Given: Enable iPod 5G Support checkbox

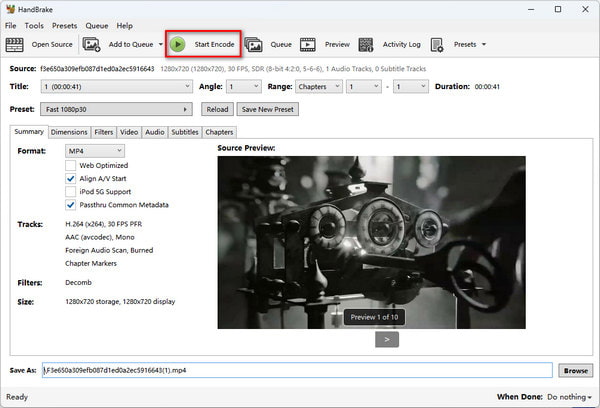Looking at the screenshot, I should (70, 191).
